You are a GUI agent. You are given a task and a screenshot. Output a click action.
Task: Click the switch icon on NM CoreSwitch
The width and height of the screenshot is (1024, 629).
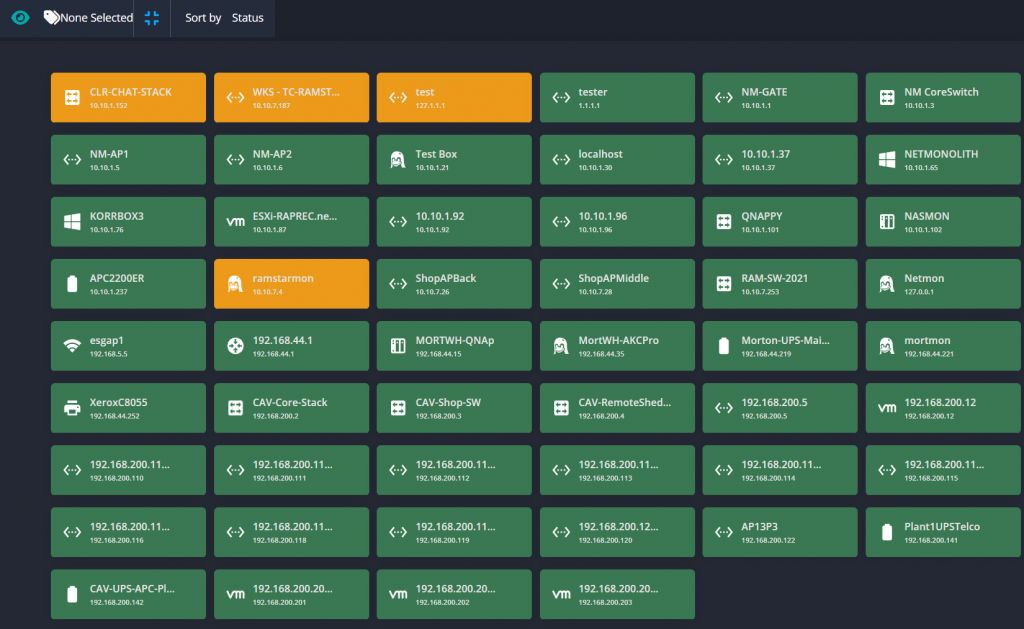887,98
